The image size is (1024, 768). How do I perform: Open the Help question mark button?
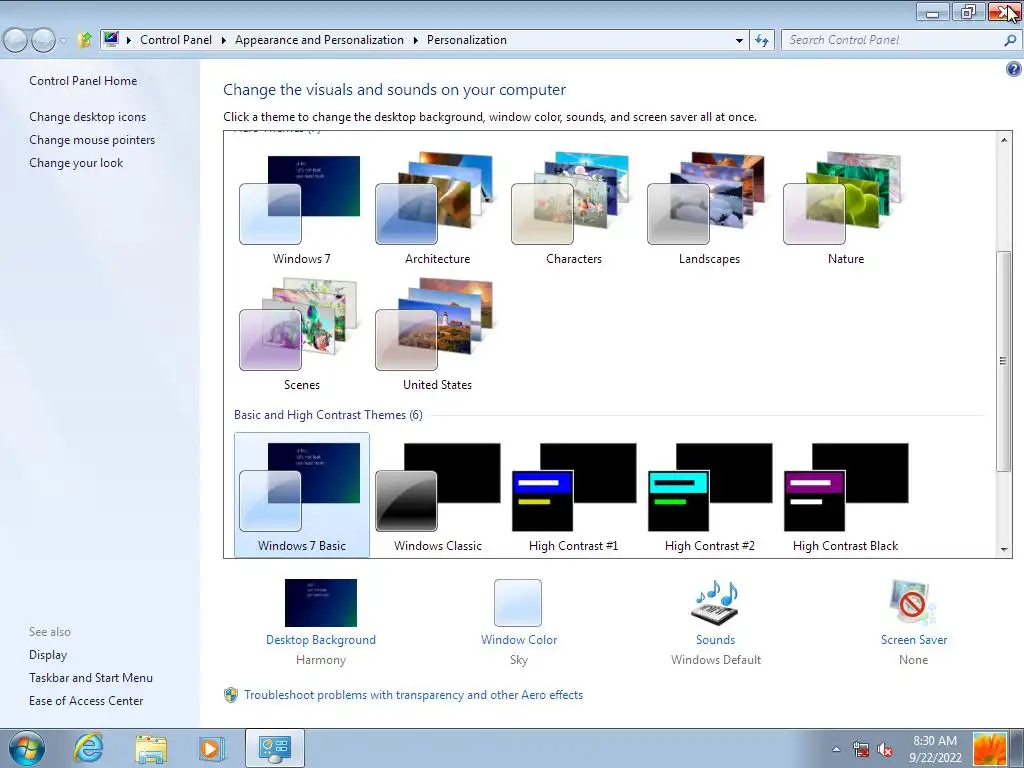pos(1014,69)
